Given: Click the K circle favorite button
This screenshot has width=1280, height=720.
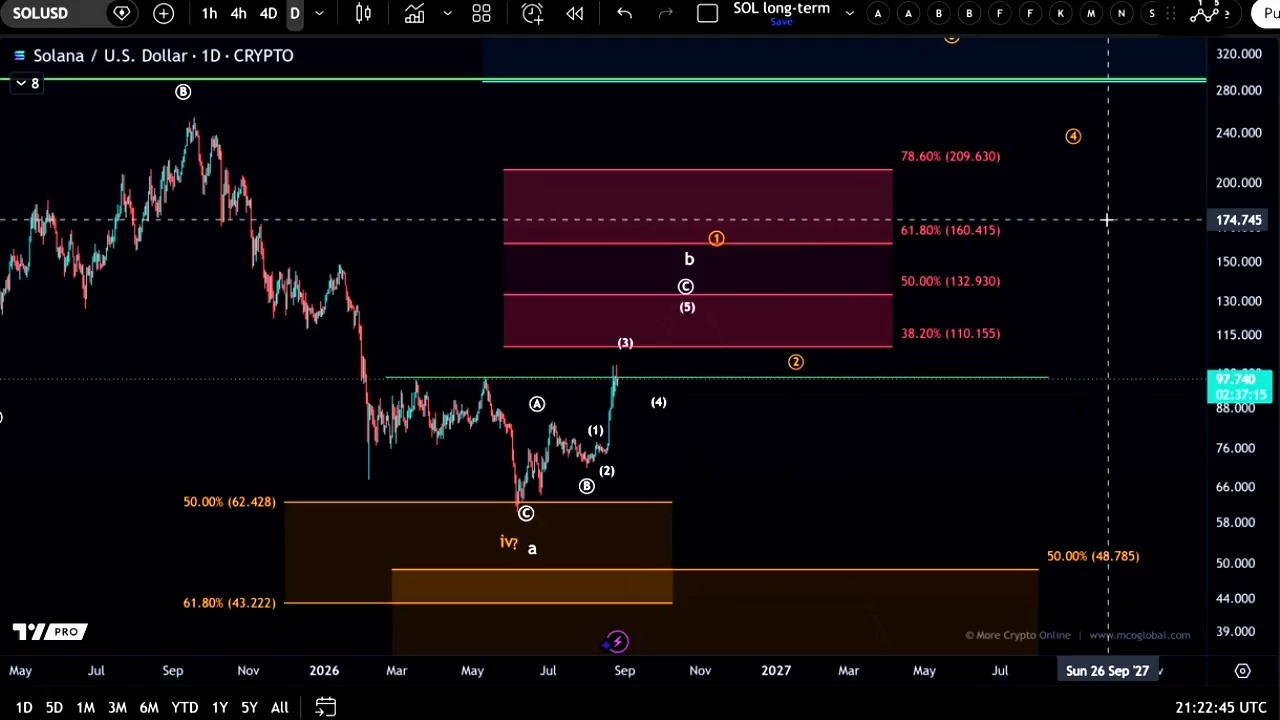Looking at the screenshot, I should (x=1060, y=13).
